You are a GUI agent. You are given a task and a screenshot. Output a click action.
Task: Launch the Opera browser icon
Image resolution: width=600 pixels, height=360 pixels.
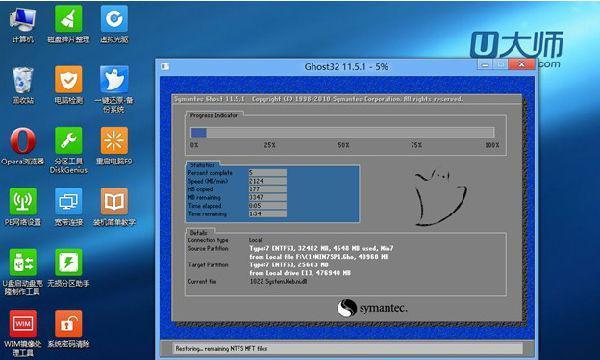(23, 141)
